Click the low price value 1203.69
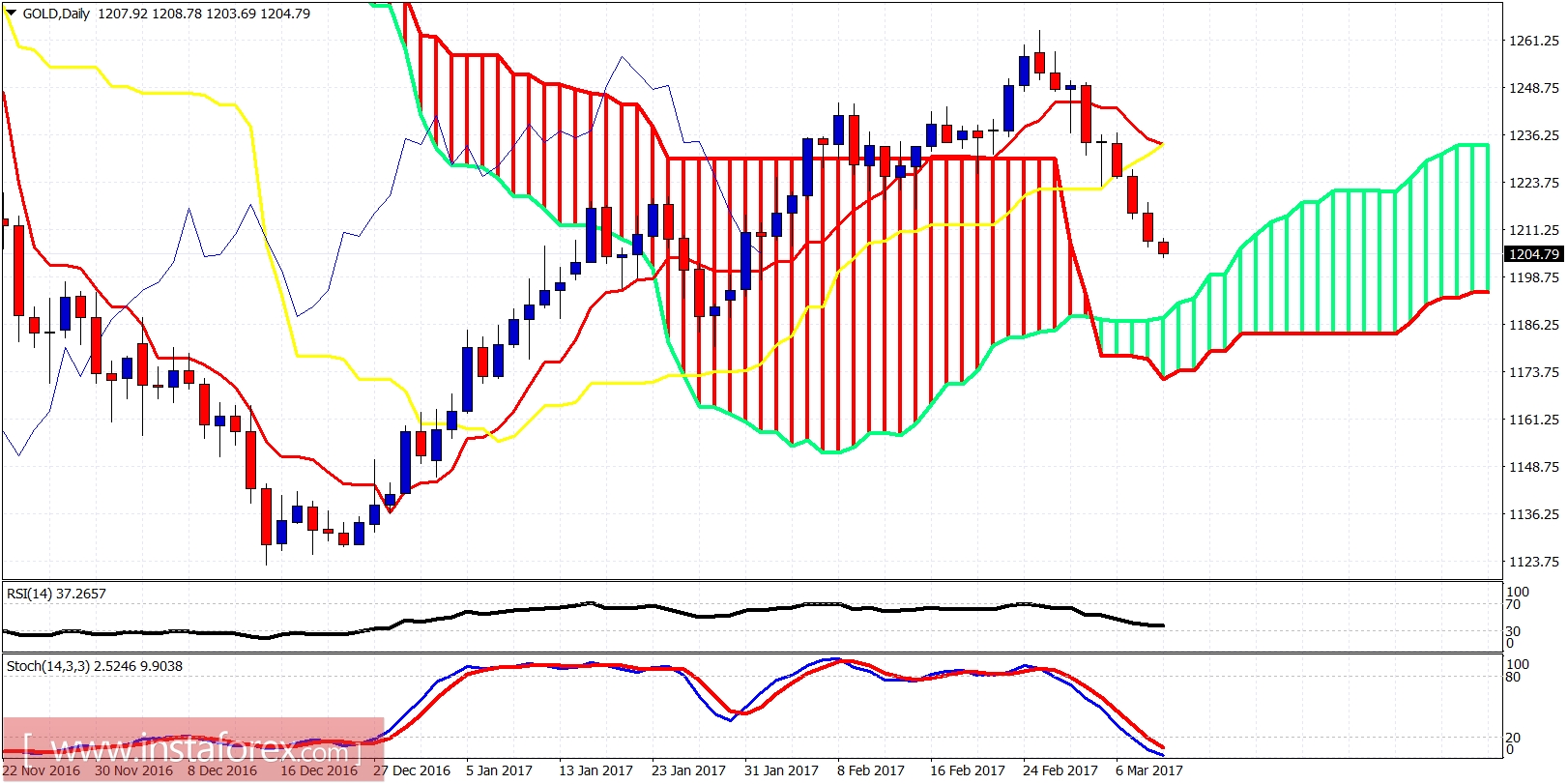This screenshot has height=784, width=1568. coord(230,14)
